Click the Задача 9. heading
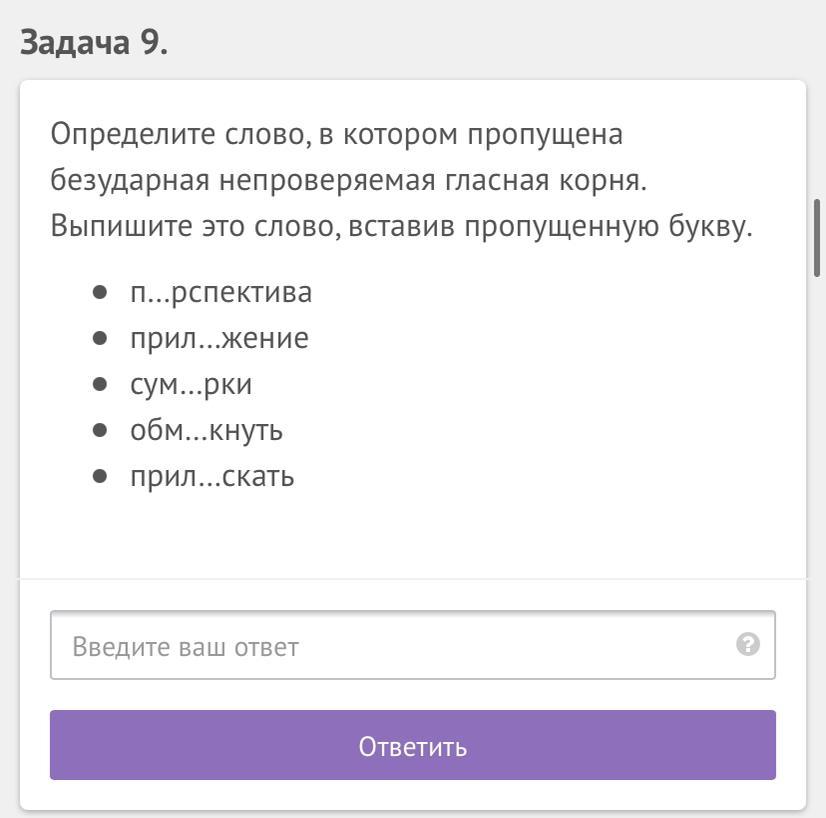The height and width of the screenshot is (818, 826). coord(93,43)
